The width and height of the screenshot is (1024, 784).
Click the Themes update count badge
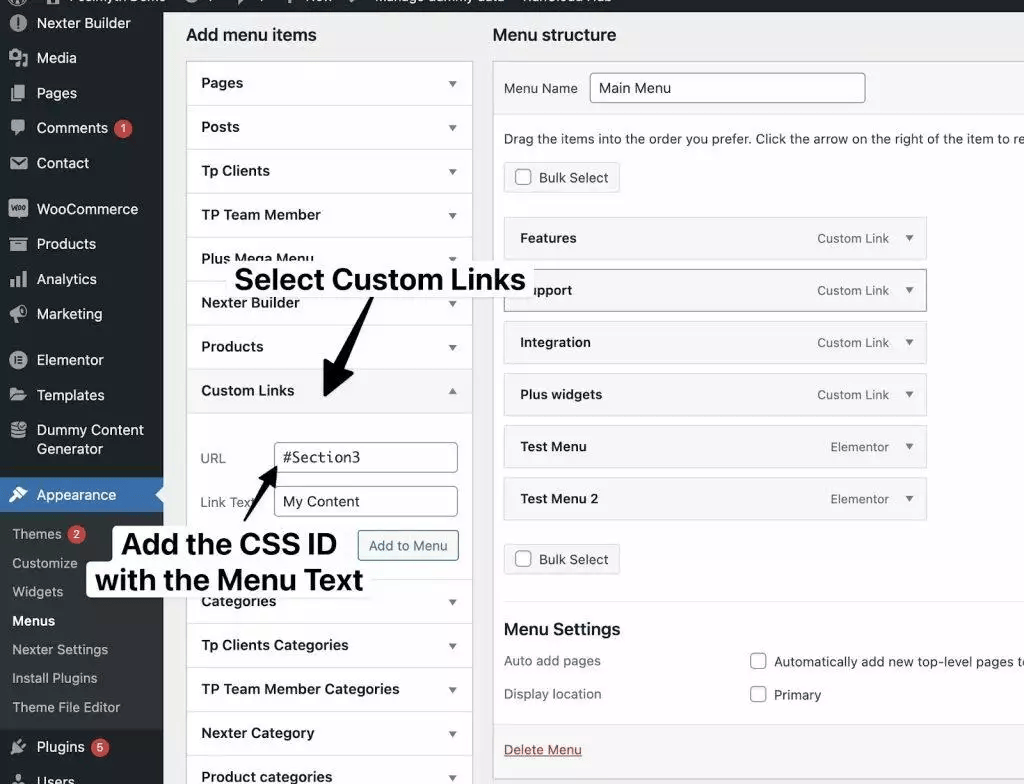point(76,534)
